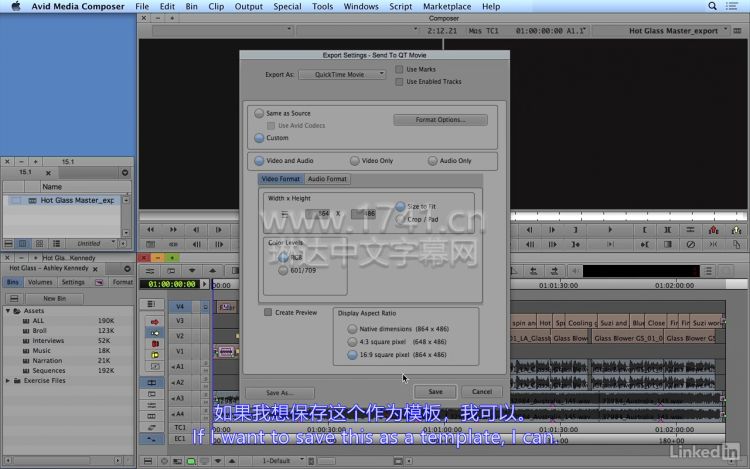
Task: Switch to the Audio Format tab
Action: point(327,179)
